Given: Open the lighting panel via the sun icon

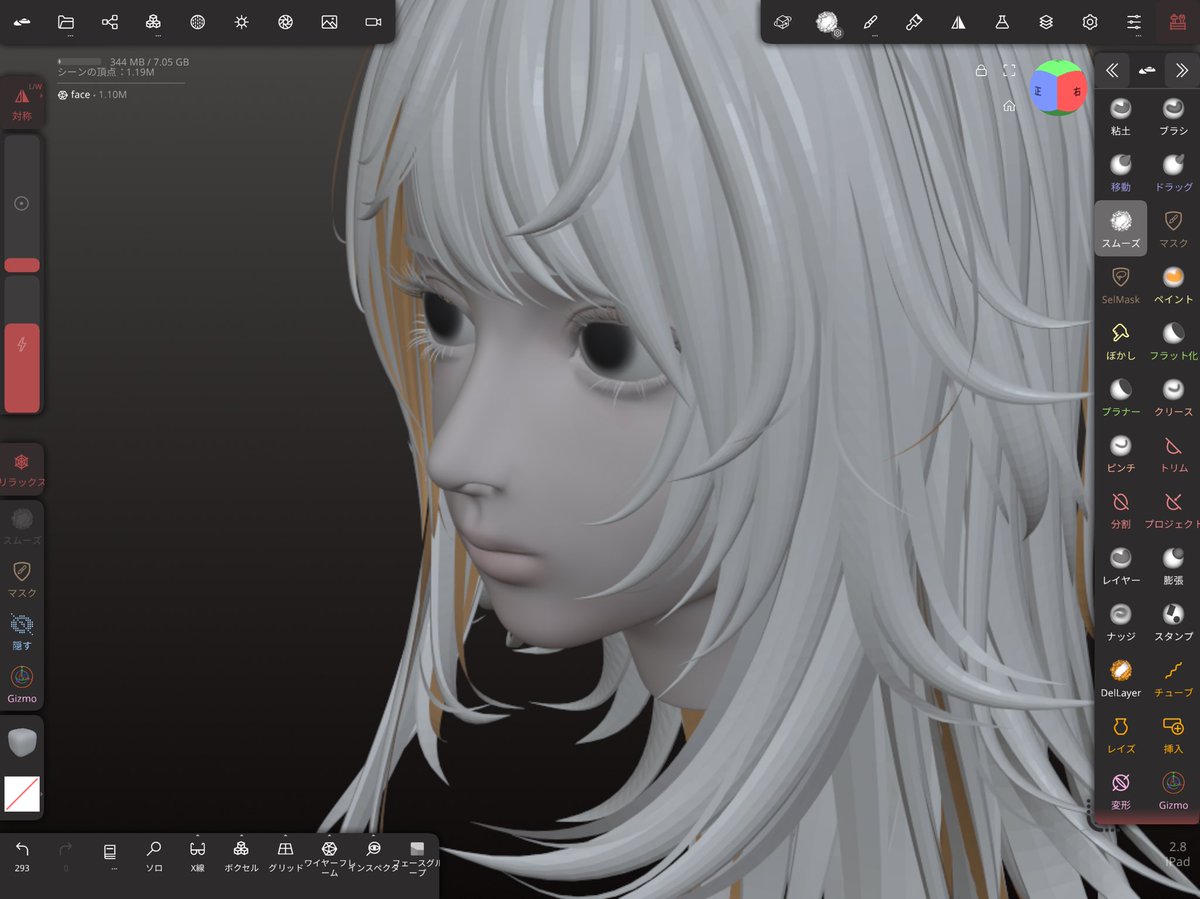Looking at the screenshot, I should (241, 21).
